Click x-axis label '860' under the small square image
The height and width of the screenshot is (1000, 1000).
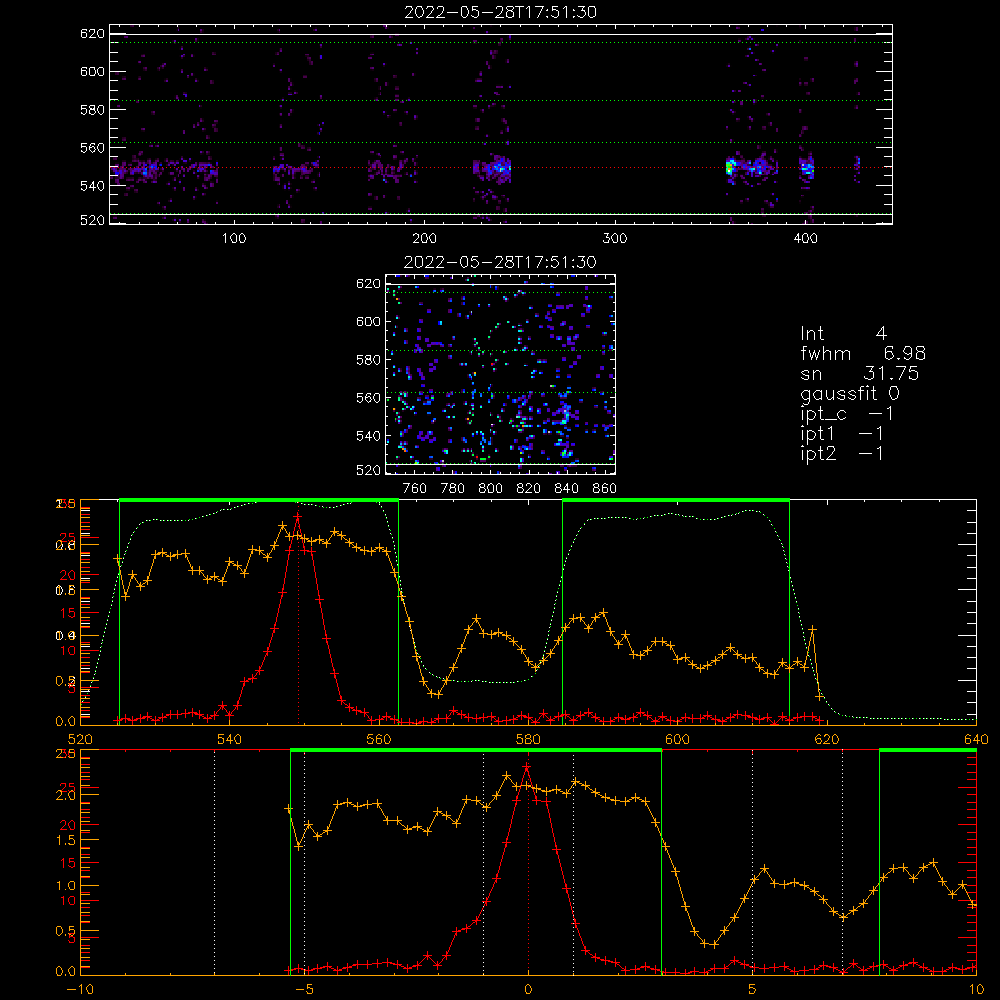point(604,489)
